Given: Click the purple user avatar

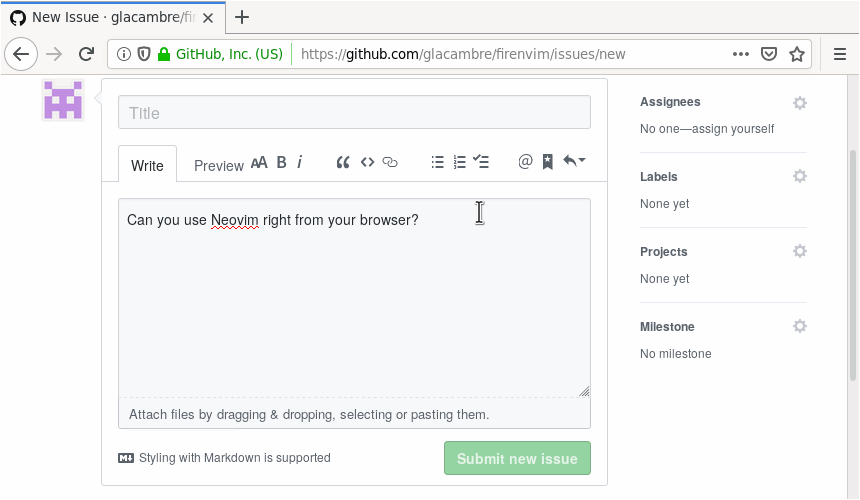Looking at the screenshot, I should click(x=63, y=100).
